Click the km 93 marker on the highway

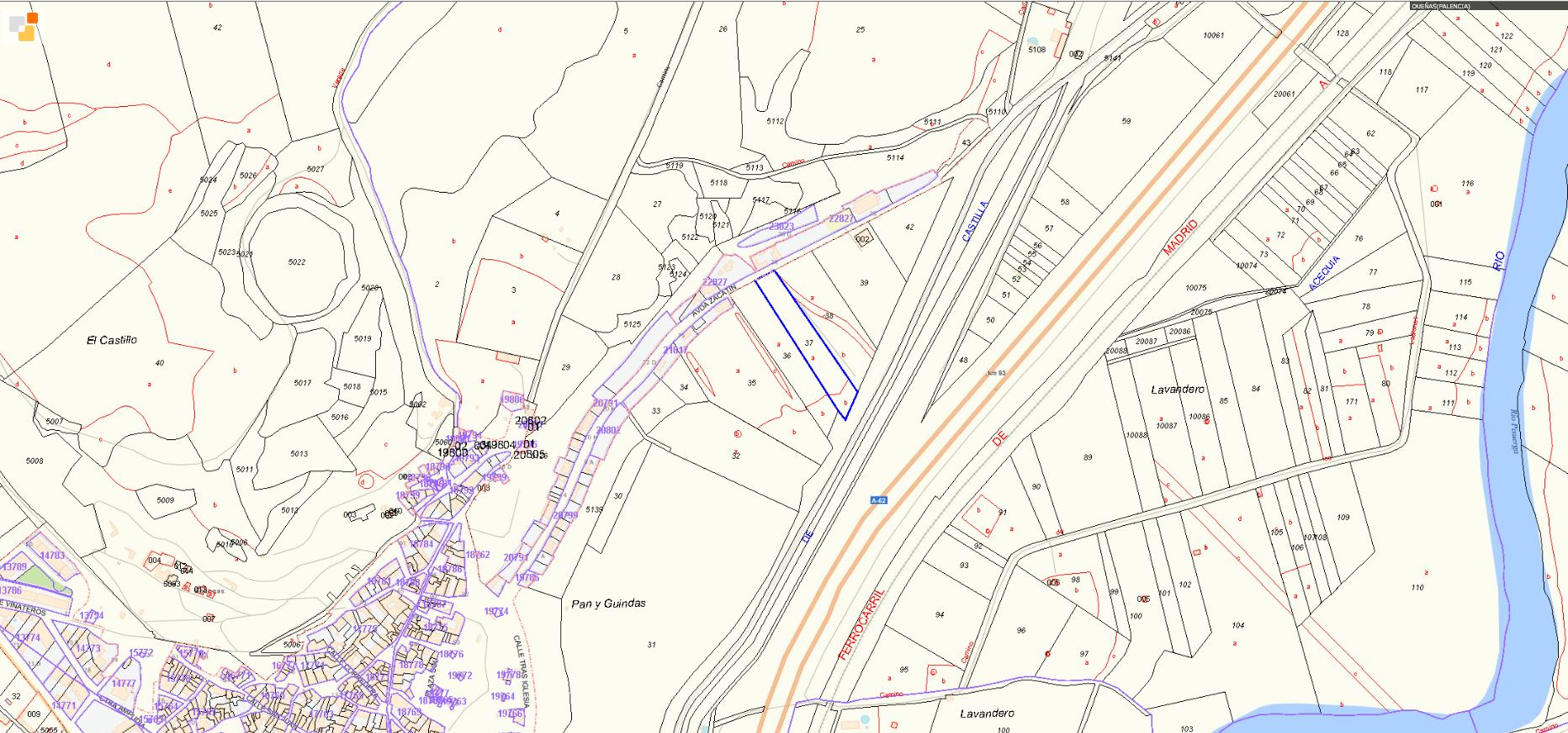996,373
